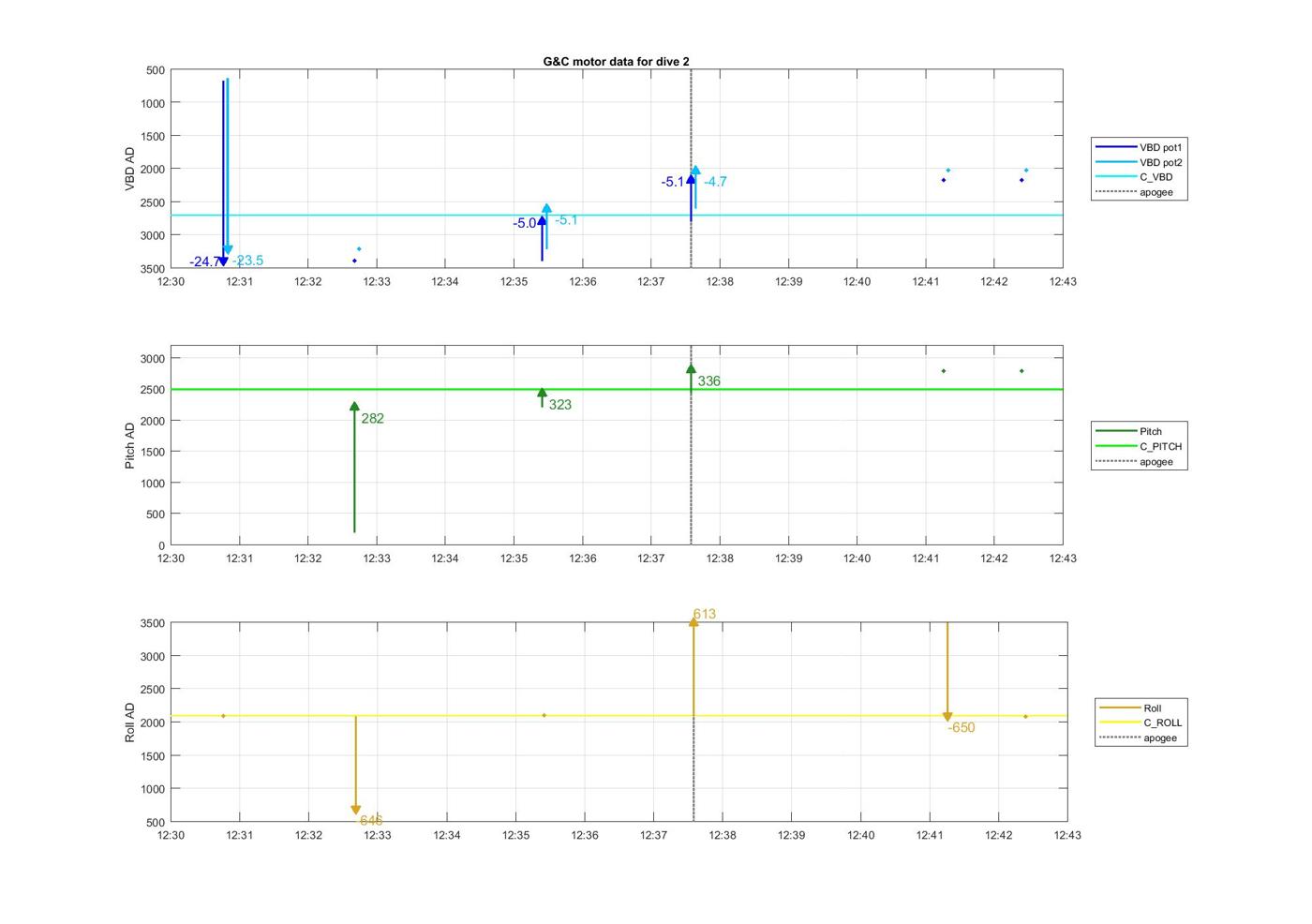Click the 'Roll AD' y-axis label
This screenshot has height=924, width=1312.
tap(130, 723)
